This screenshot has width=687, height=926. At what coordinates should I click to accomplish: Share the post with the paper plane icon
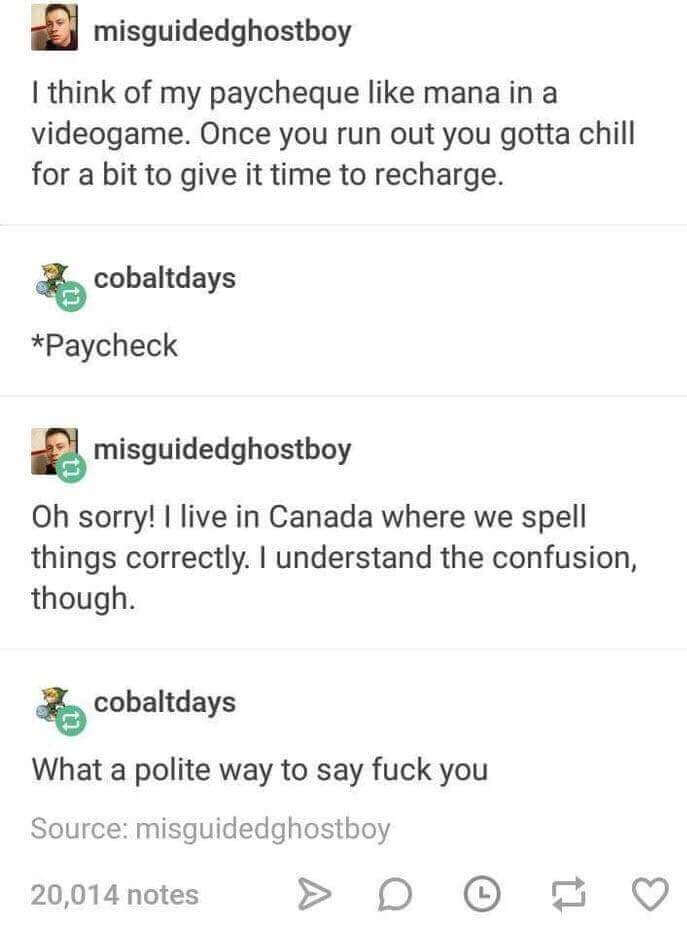tap(313, 894)
